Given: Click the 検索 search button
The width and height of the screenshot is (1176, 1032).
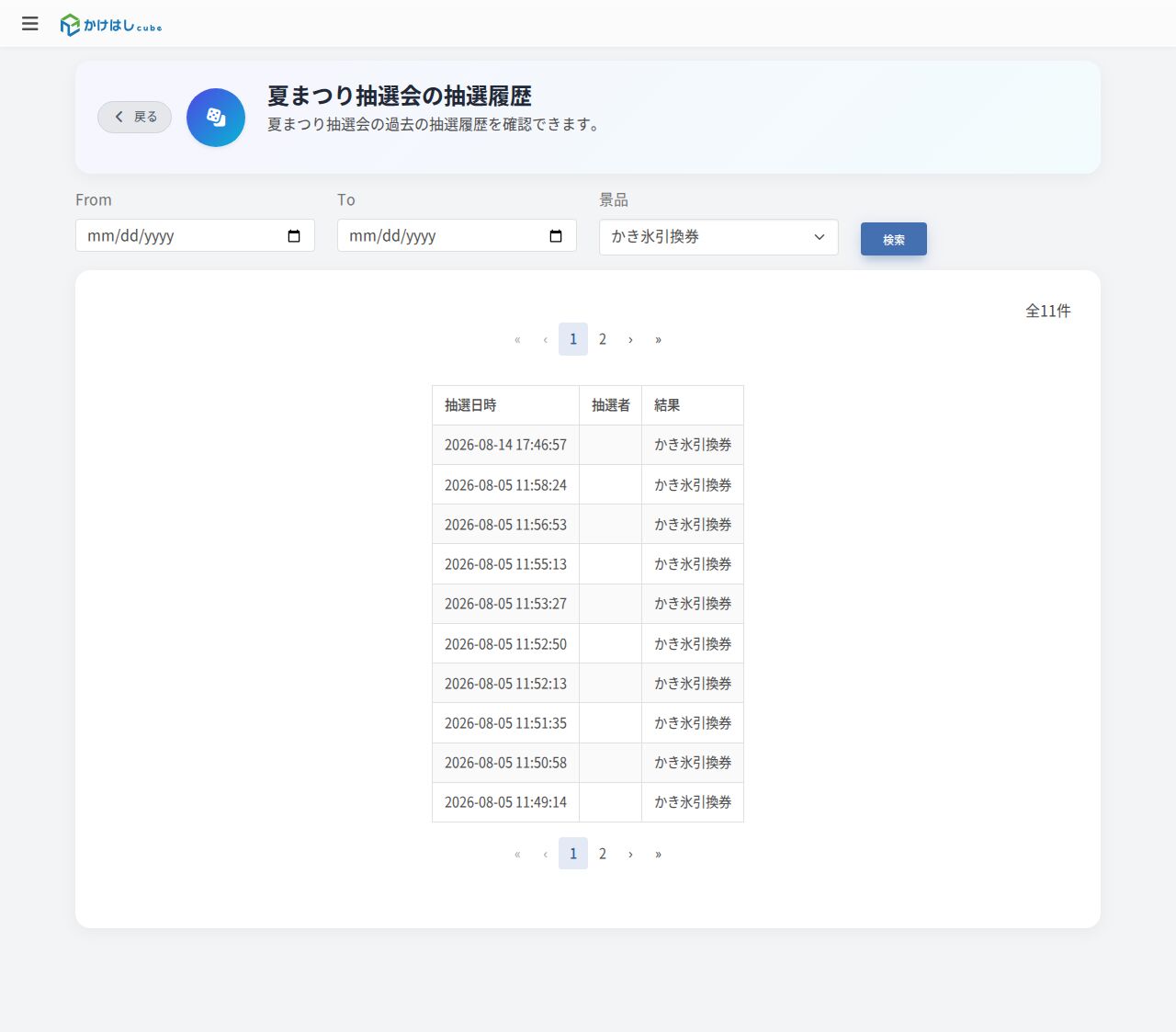Looking at the screenshot, I should pyautogui.click(x=894, y=239).
